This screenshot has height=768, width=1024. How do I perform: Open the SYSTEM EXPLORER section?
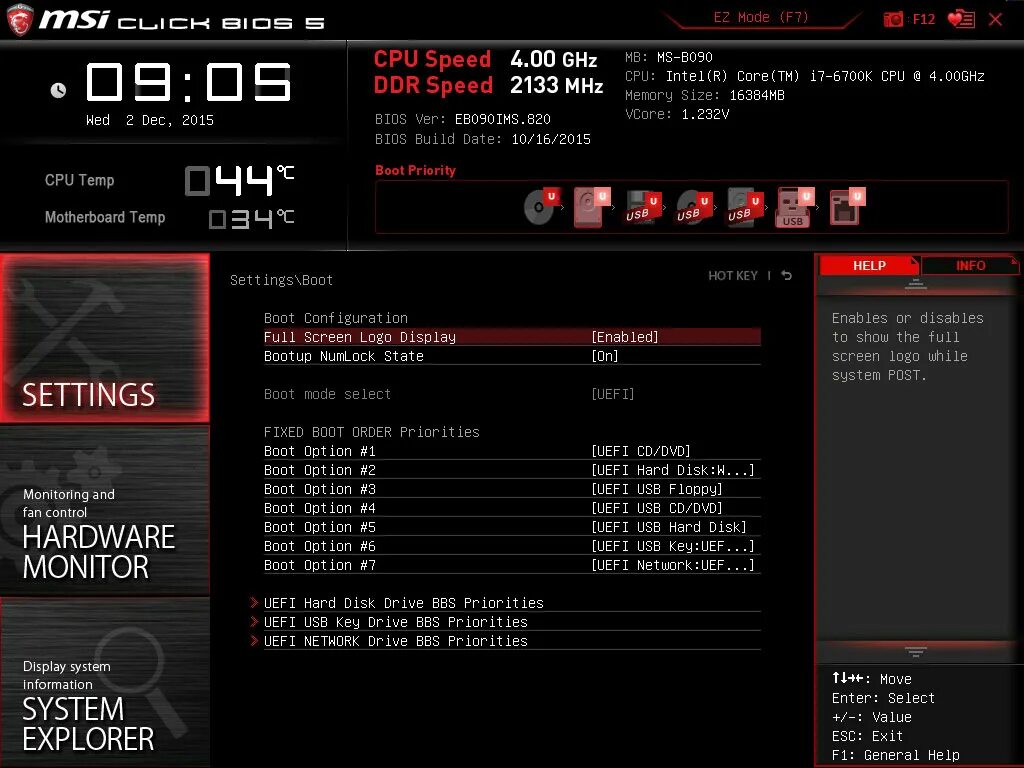[x=105, y=683]
